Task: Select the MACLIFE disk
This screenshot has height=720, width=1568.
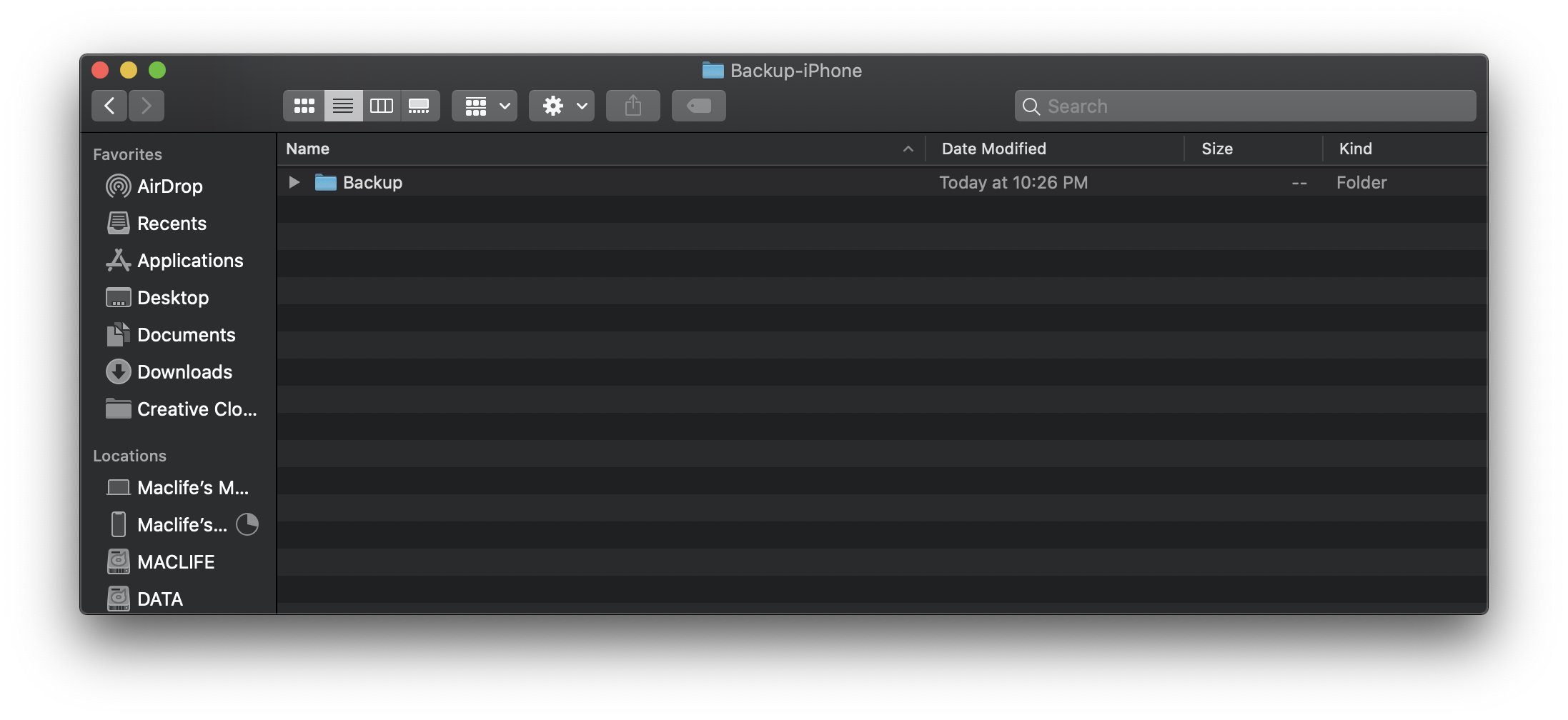Action: [176, 561]
